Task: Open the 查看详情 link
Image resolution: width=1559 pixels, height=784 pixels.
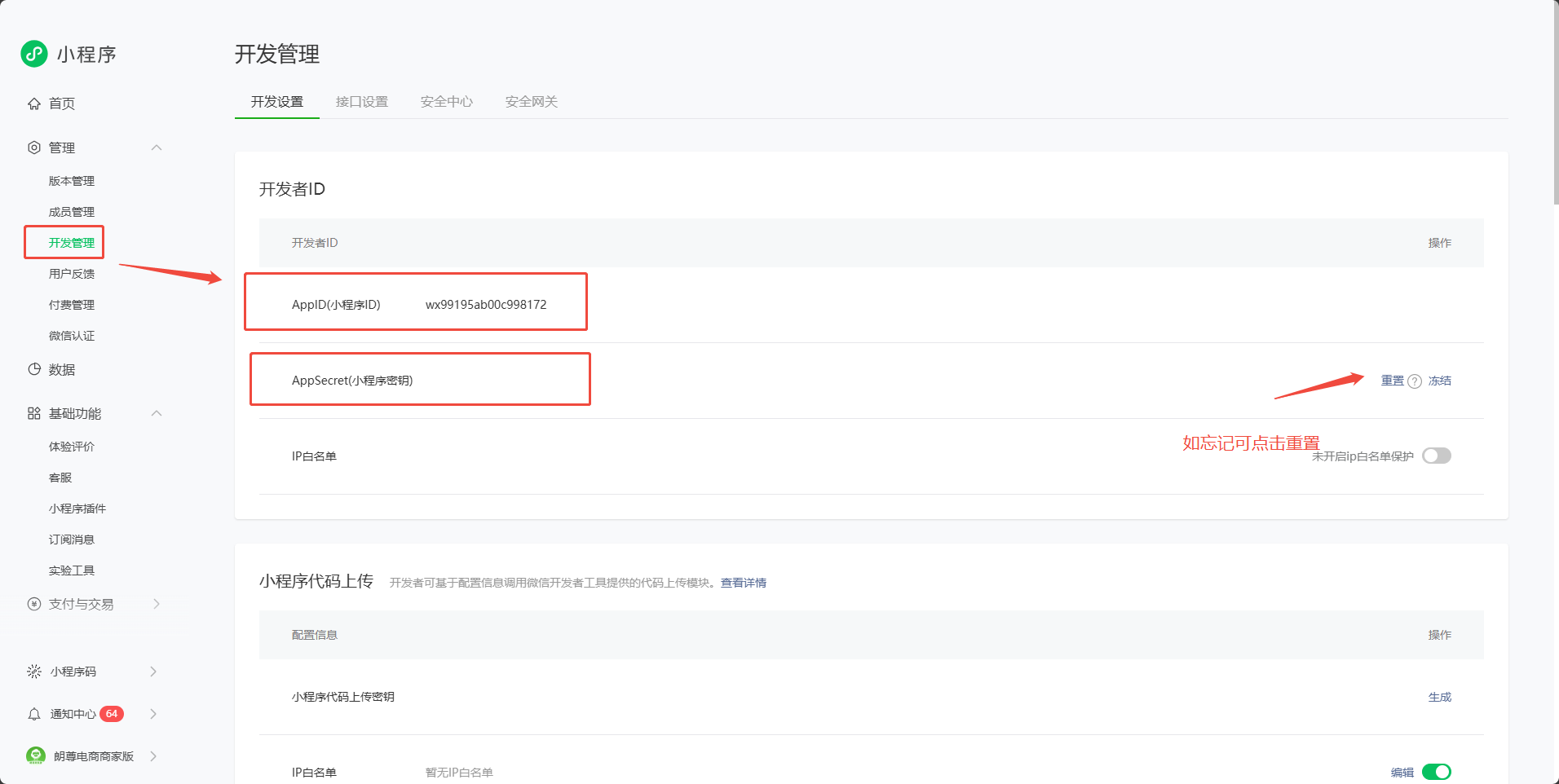Action: click(x=743, y=583)
